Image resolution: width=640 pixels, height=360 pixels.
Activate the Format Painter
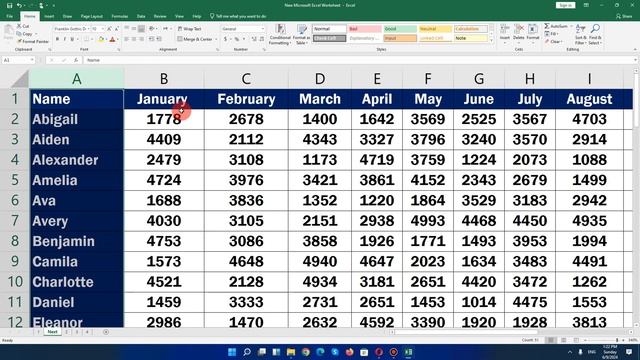[33, 41]
